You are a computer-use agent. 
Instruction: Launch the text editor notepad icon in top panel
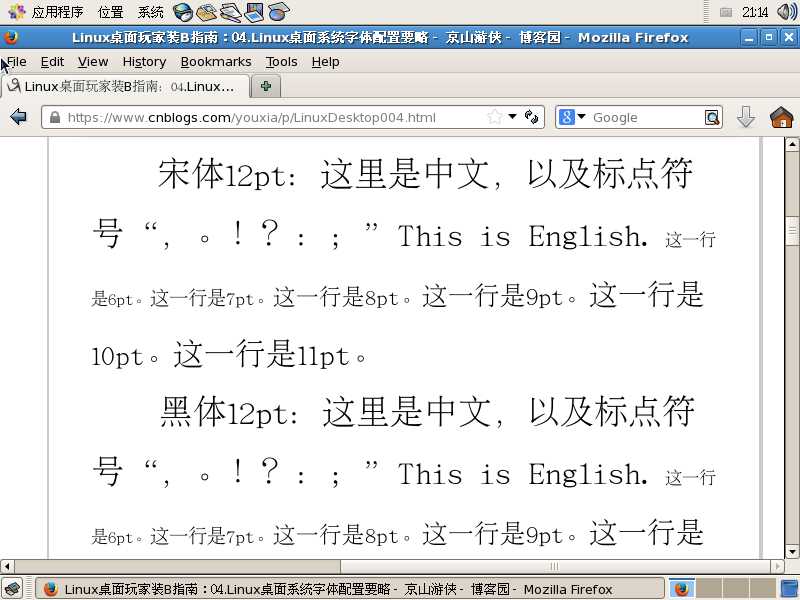point(231,12)
